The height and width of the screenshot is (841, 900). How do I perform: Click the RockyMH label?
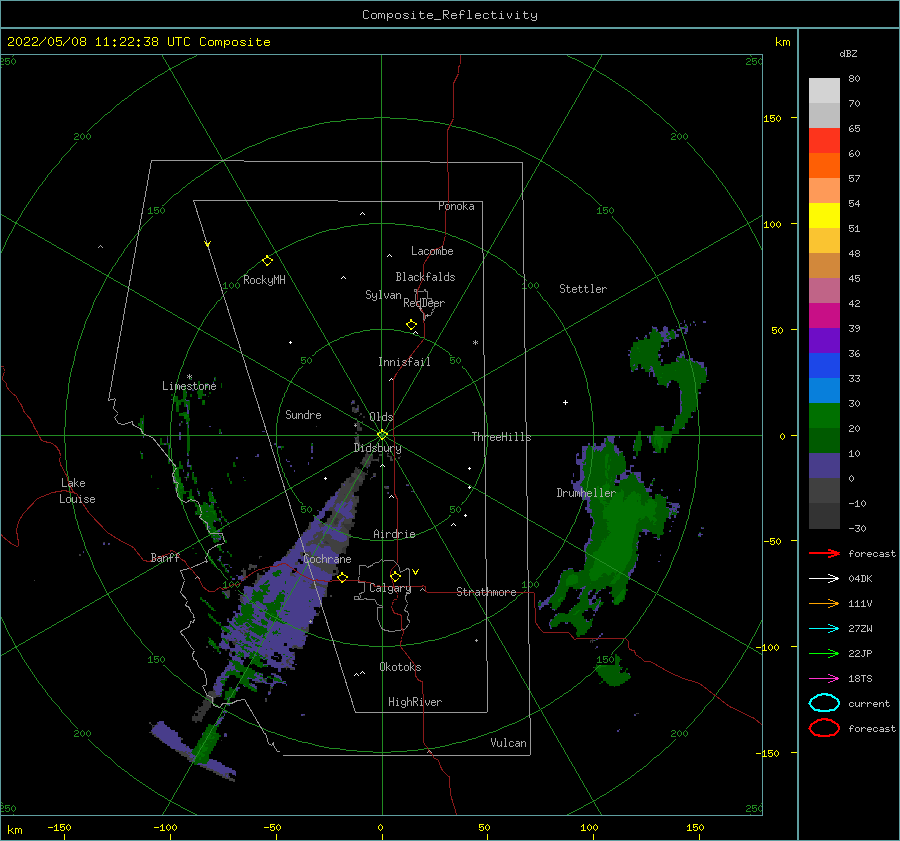coord(264,280)
